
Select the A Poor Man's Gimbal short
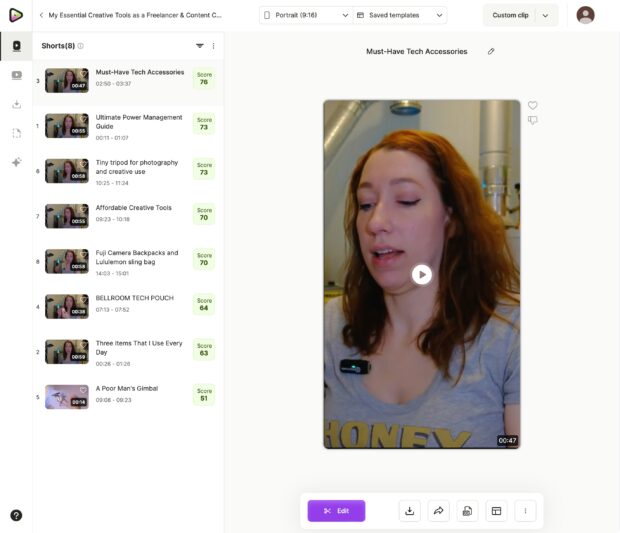[x=128, y=397]
